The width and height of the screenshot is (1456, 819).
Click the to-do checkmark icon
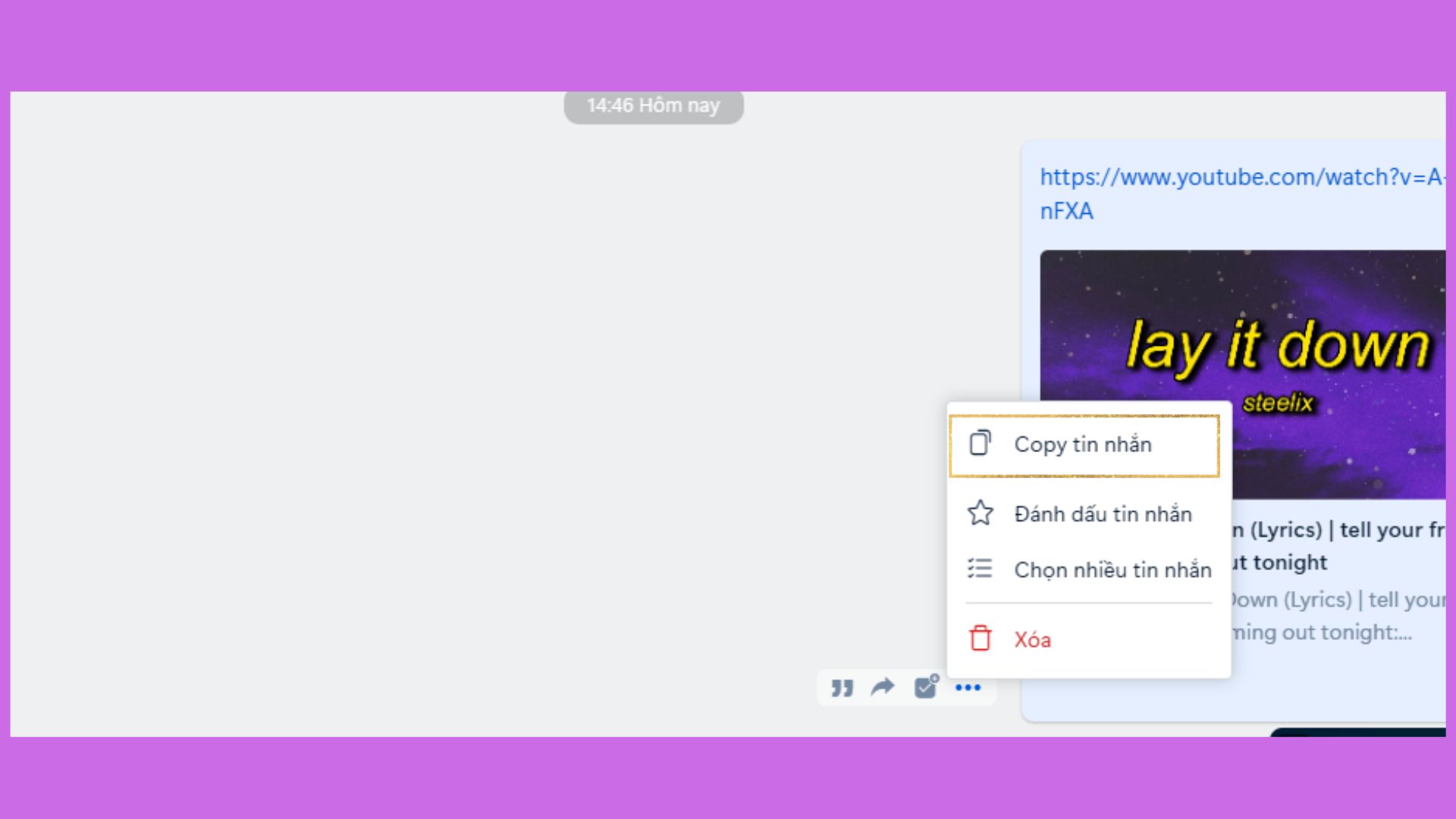pyautogui.click(x=926, y=686)
